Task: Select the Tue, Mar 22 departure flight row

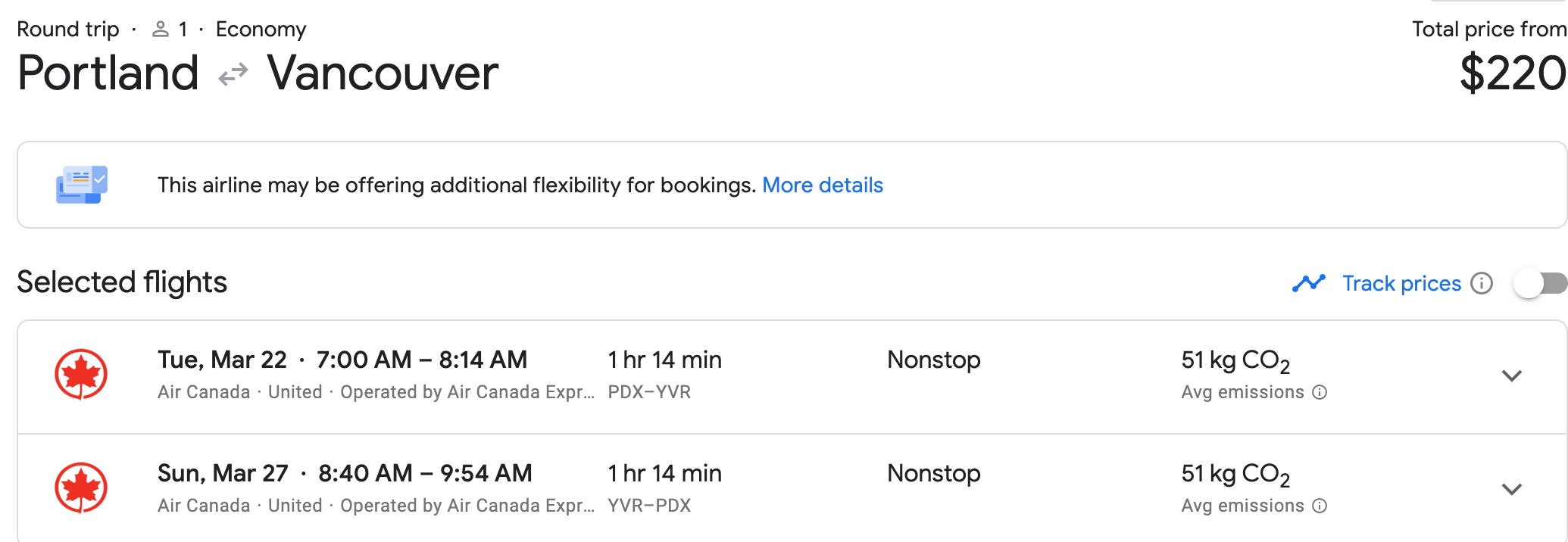Action: 757,375
